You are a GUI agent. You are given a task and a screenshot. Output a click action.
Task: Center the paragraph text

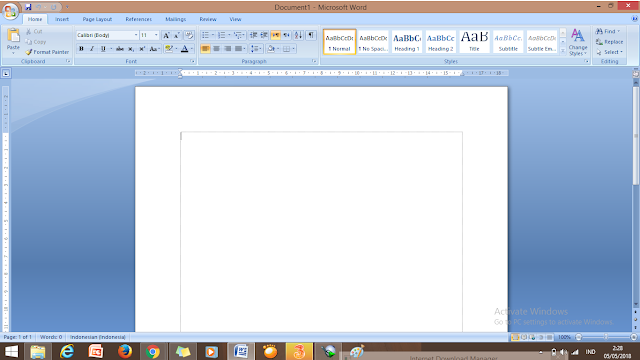216,49
